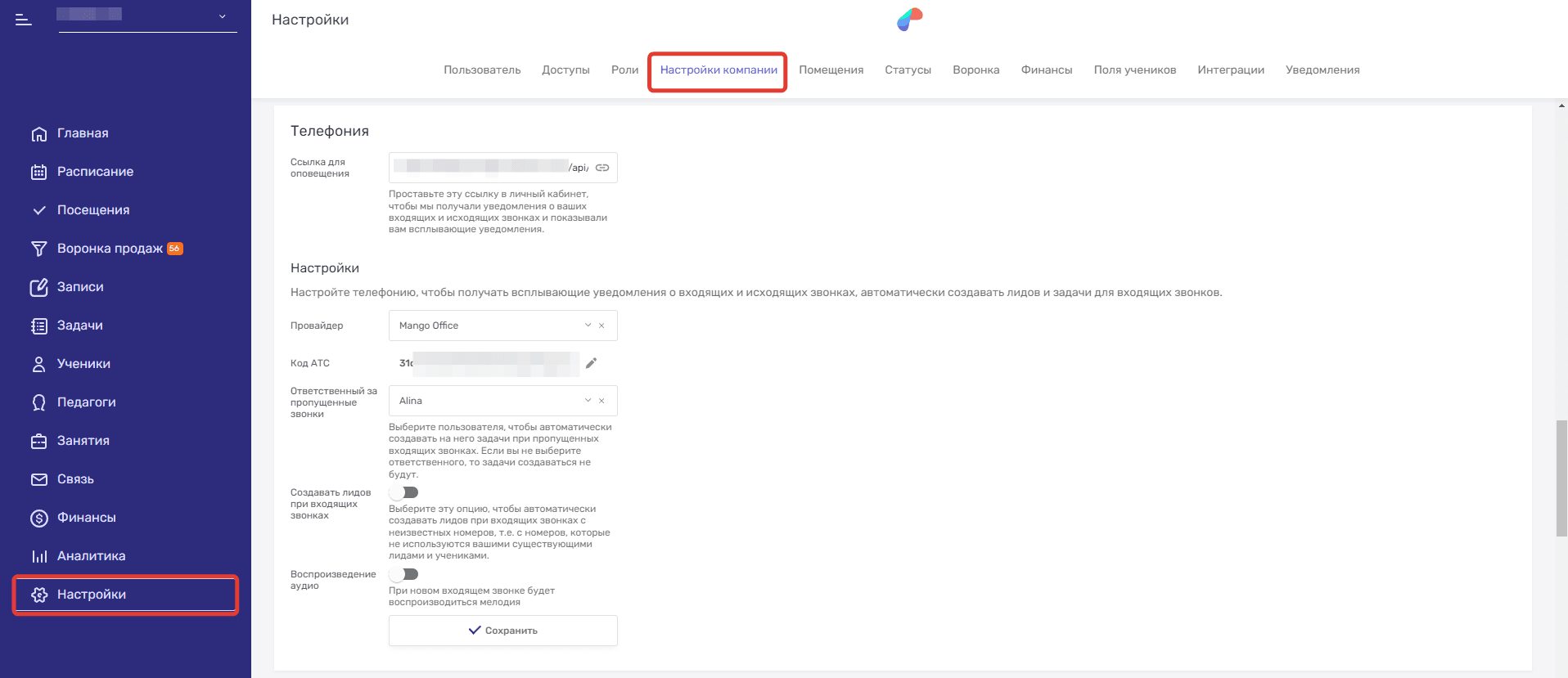Open Analytics (Аналитика) from the sidebar

(x=91, y=556)
